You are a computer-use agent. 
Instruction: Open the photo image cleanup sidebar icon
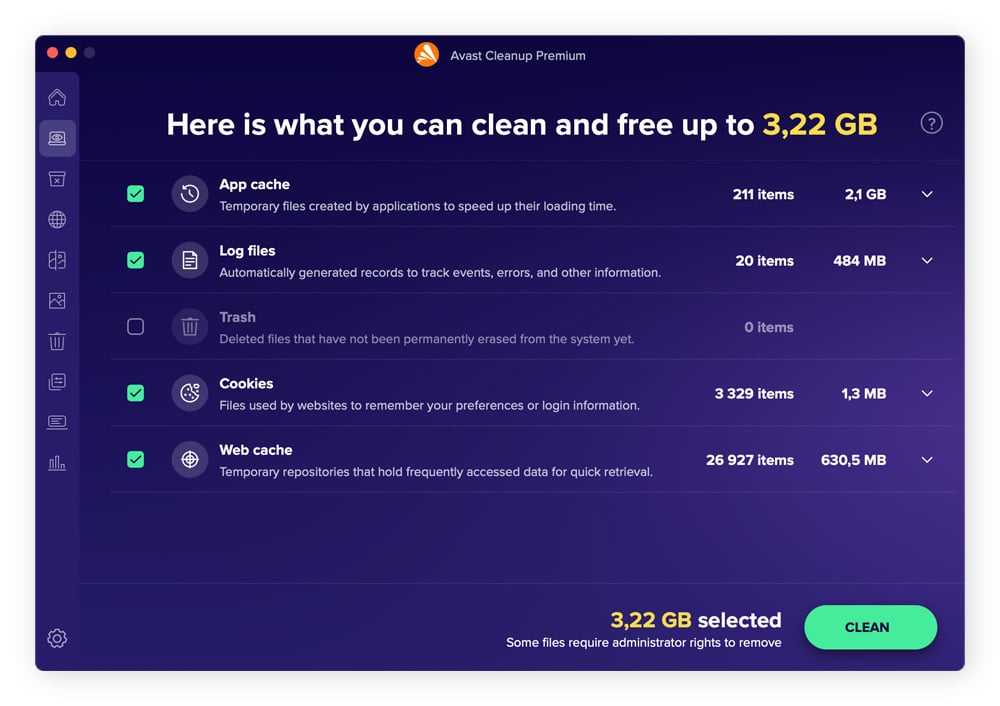point(57,301)
